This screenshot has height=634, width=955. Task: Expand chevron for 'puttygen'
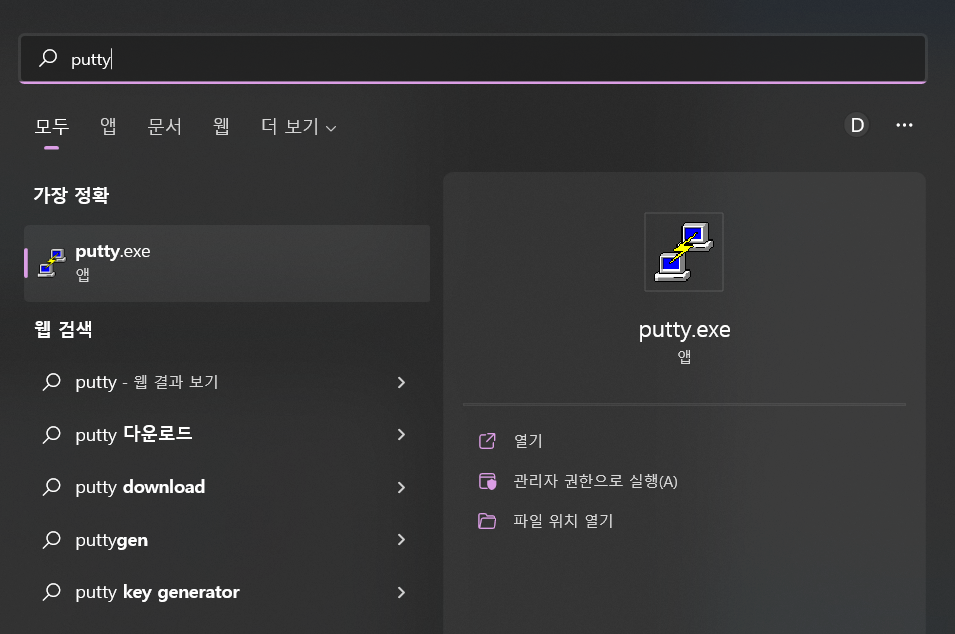(401, 540)
